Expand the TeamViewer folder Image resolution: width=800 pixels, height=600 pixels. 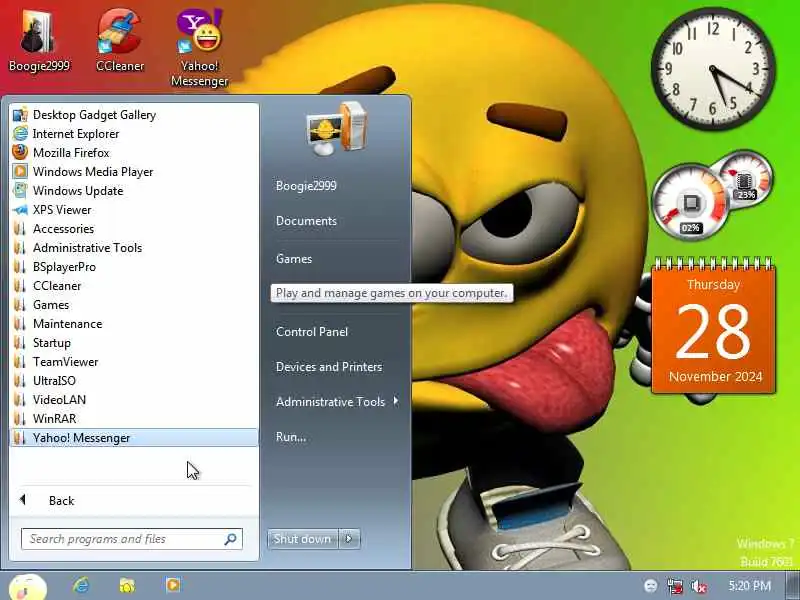click(134, 362)
